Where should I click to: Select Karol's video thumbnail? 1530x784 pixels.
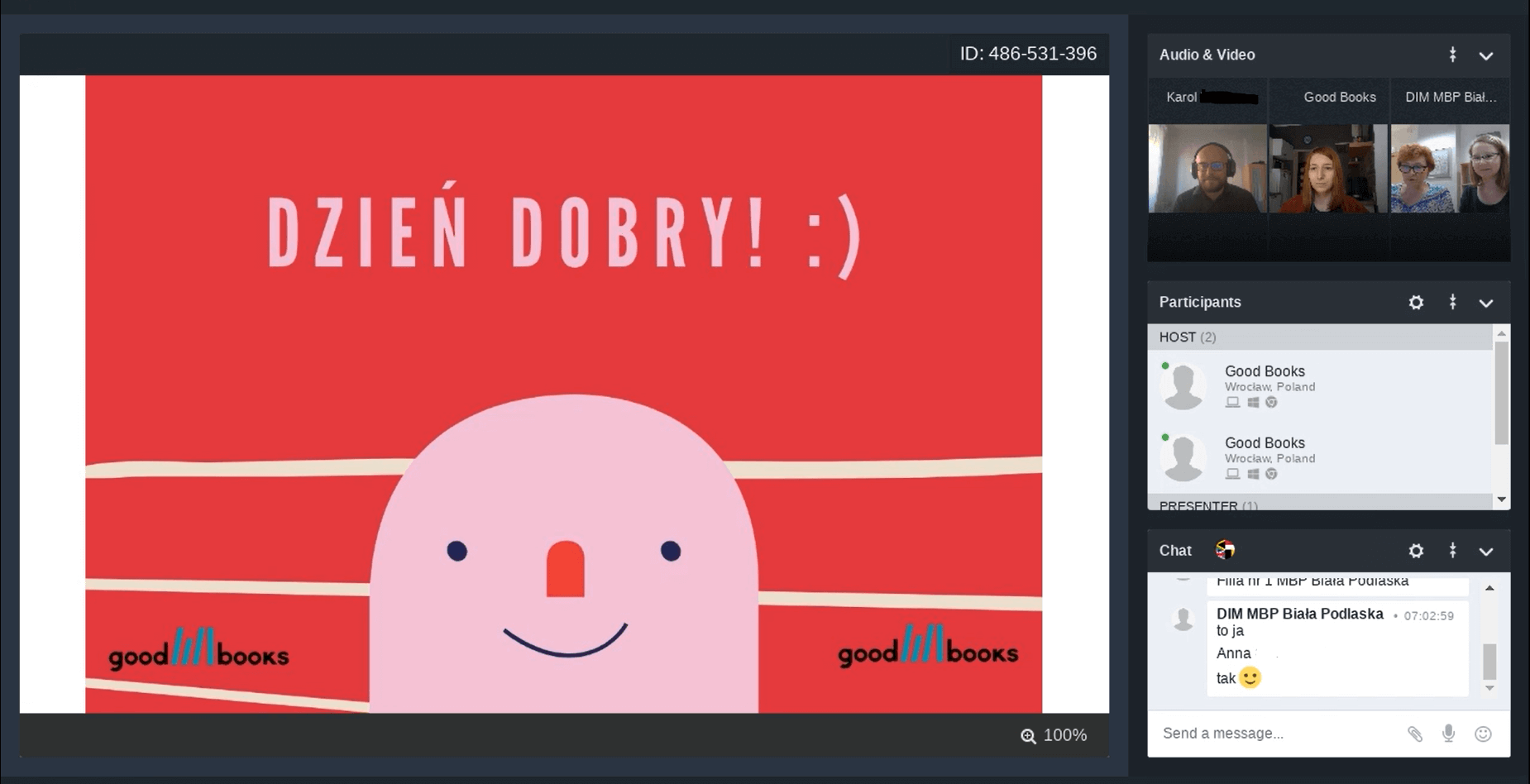[1207, 169]
